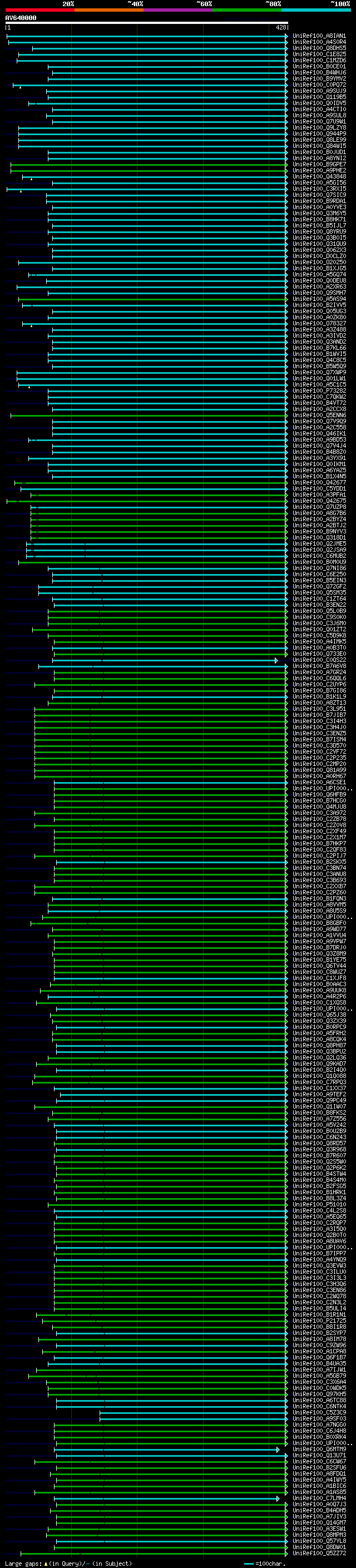Open hit UniRef100_A0B3T0
The image size is (356, 1568).
tap(319, 647)
